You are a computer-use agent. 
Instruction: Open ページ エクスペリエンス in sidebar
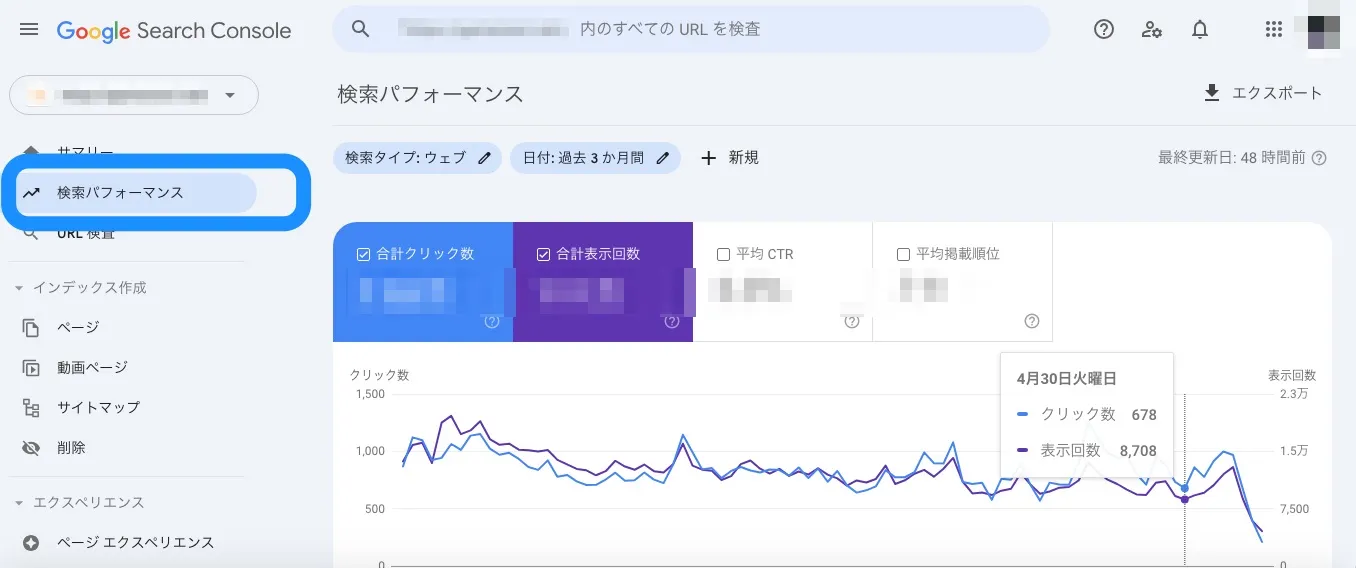click(135, 543)
